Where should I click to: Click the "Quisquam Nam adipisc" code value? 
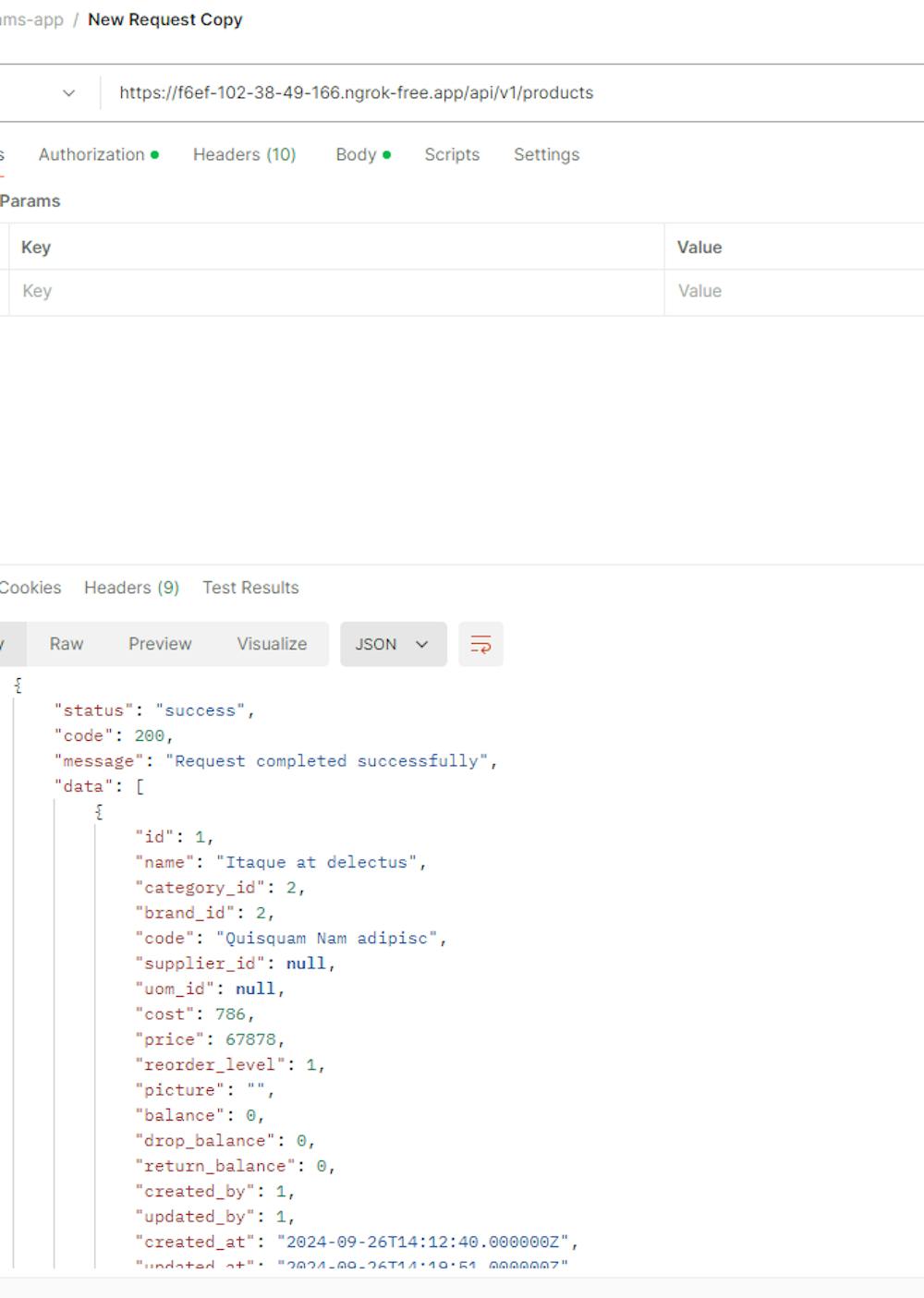(327, 938)
